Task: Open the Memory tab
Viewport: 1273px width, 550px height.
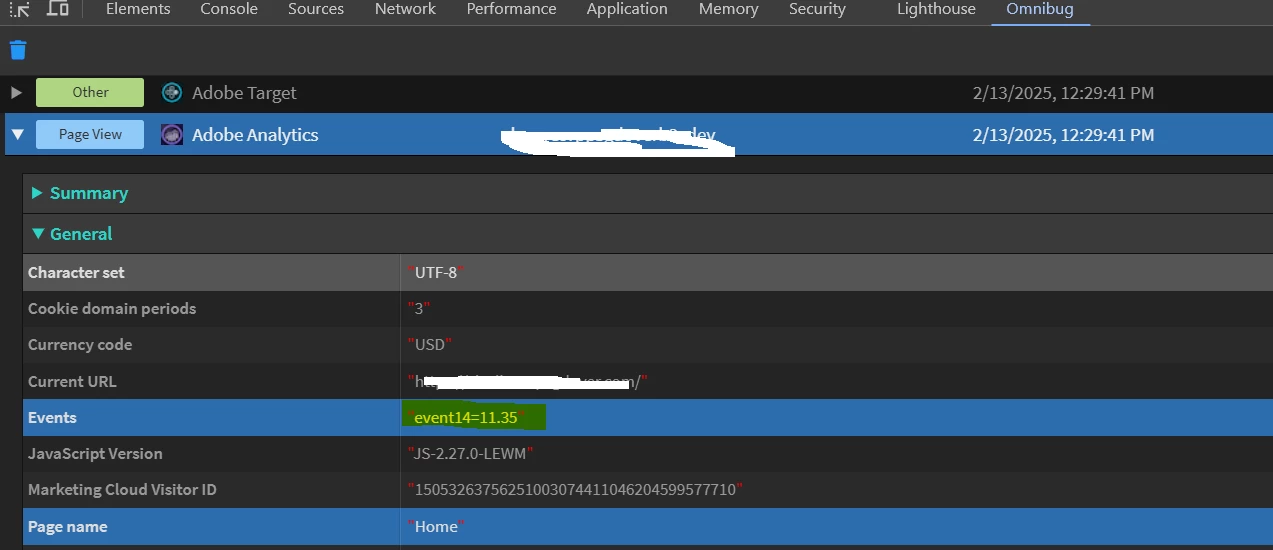Action: [x=728, y=9]
